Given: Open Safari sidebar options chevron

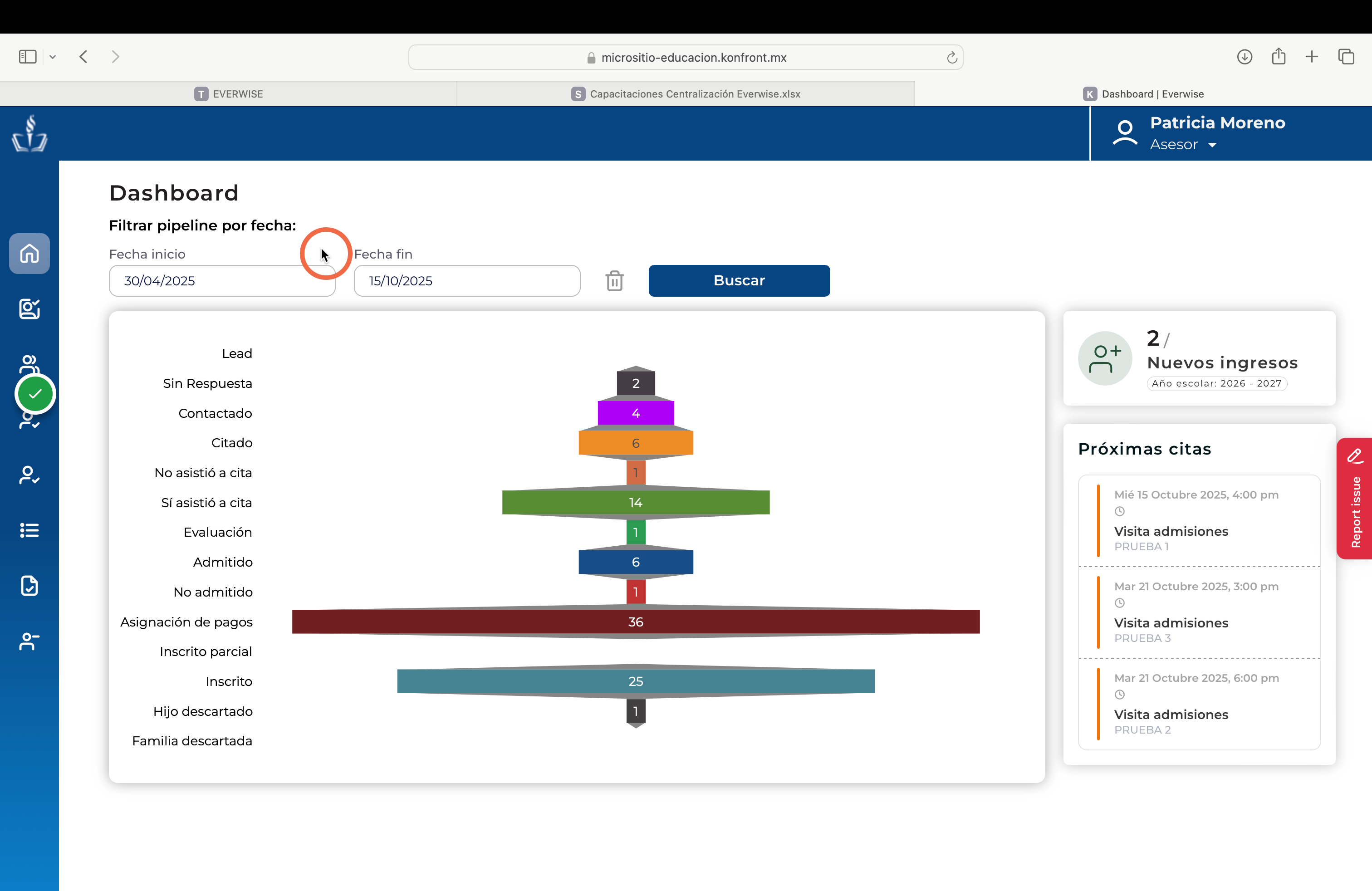Looking at the screenshot, I should pos(53,56).
